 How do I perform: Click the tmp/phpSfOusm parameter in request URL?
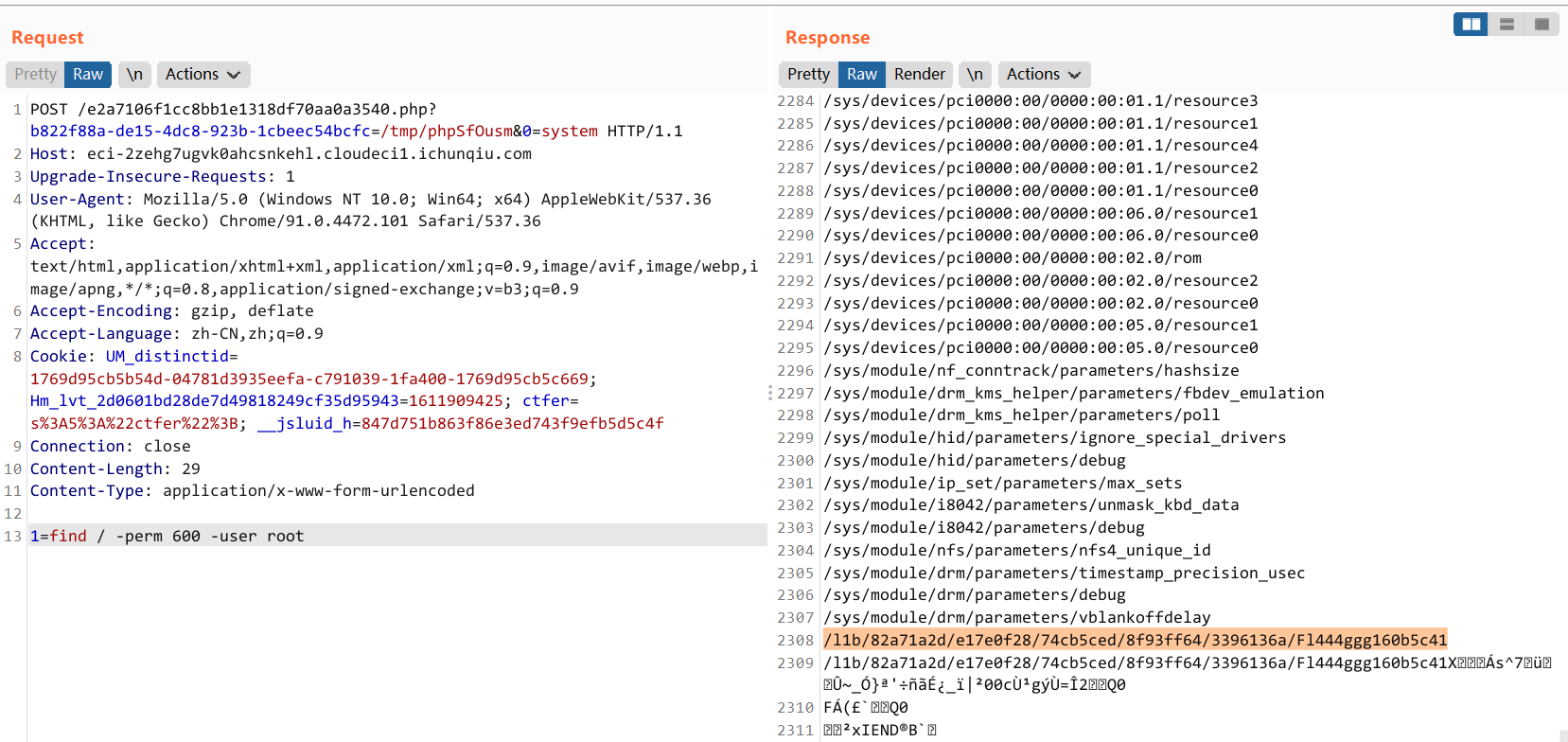[446, 131]
